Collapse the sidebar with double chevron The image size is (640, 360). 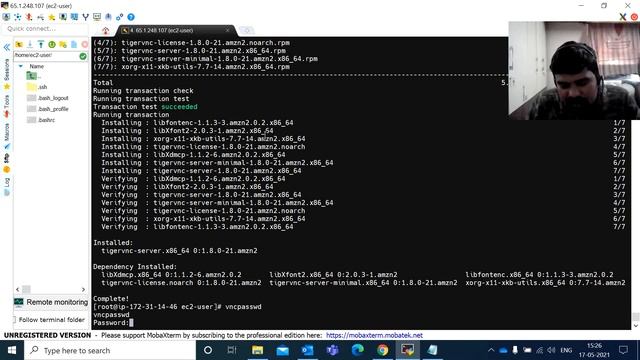(7, 47)
